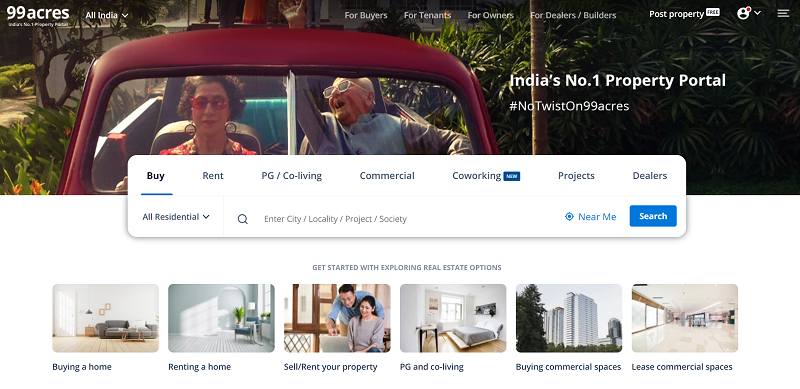Click the PG and co-living caption
The height and width of the screenshot is (389, 800).
pos(432,367)
